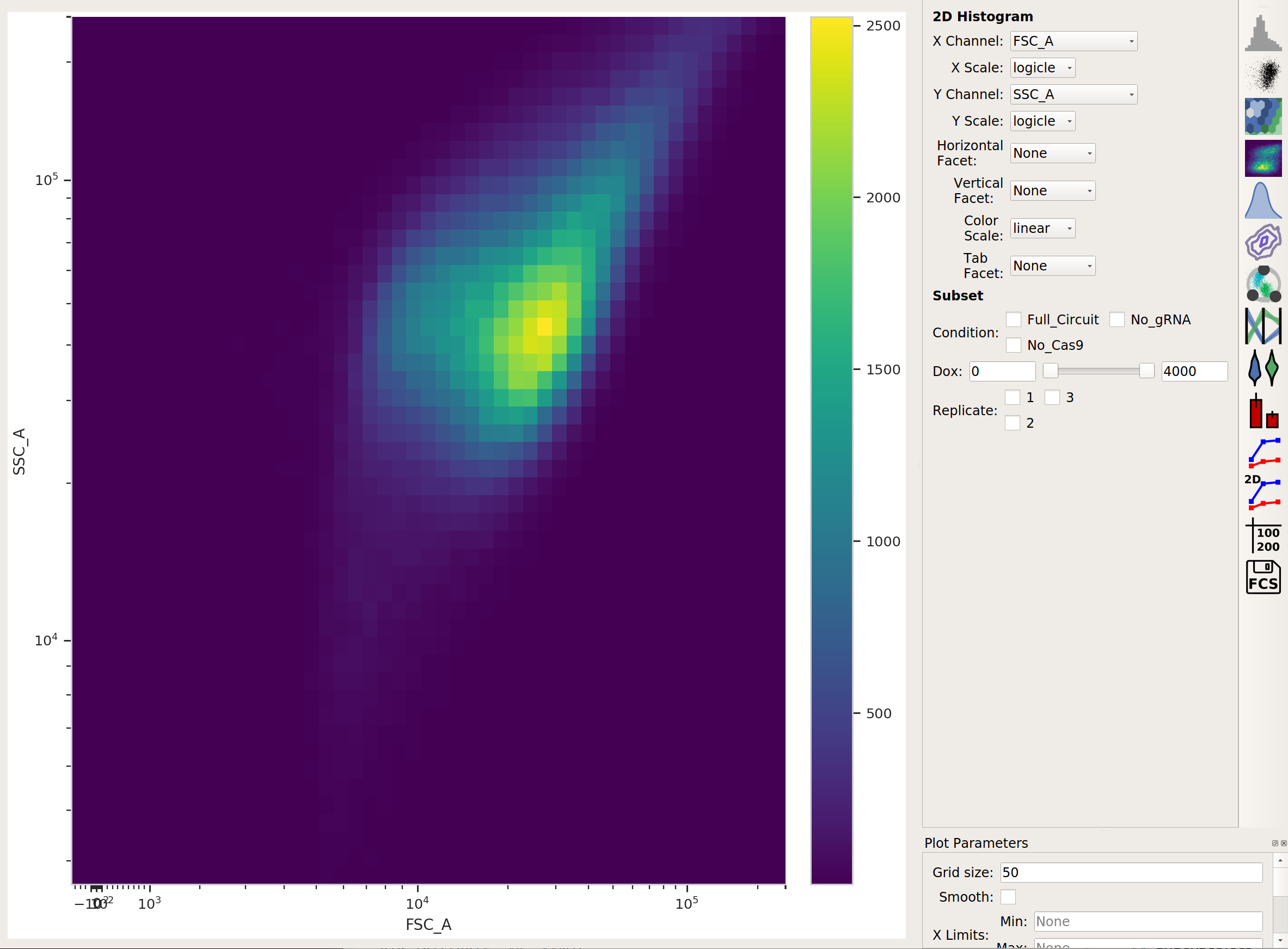Click the Grid size input field
Viewport: 1288px width, 949px height.
[x=1131, y=872]
